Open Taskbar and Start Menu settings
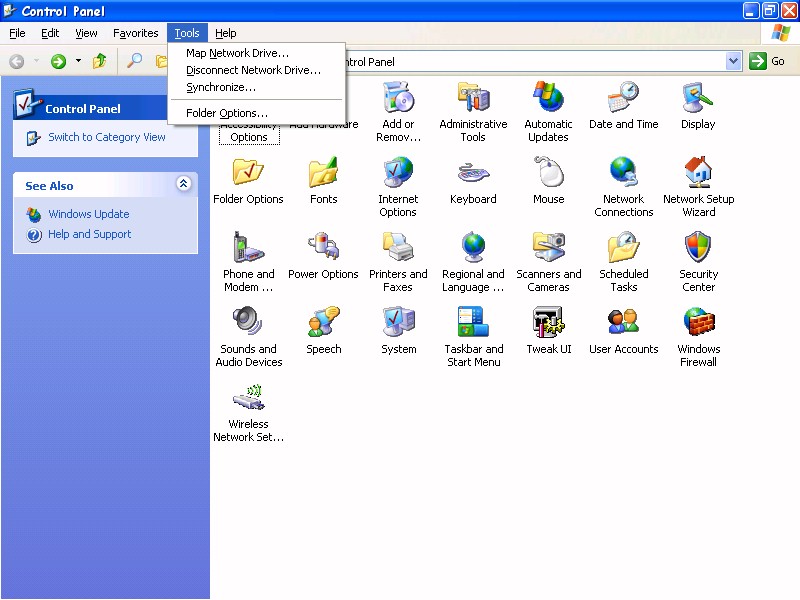Image resolution: width=800 pixels, height=600 pixels. point(473,337)
